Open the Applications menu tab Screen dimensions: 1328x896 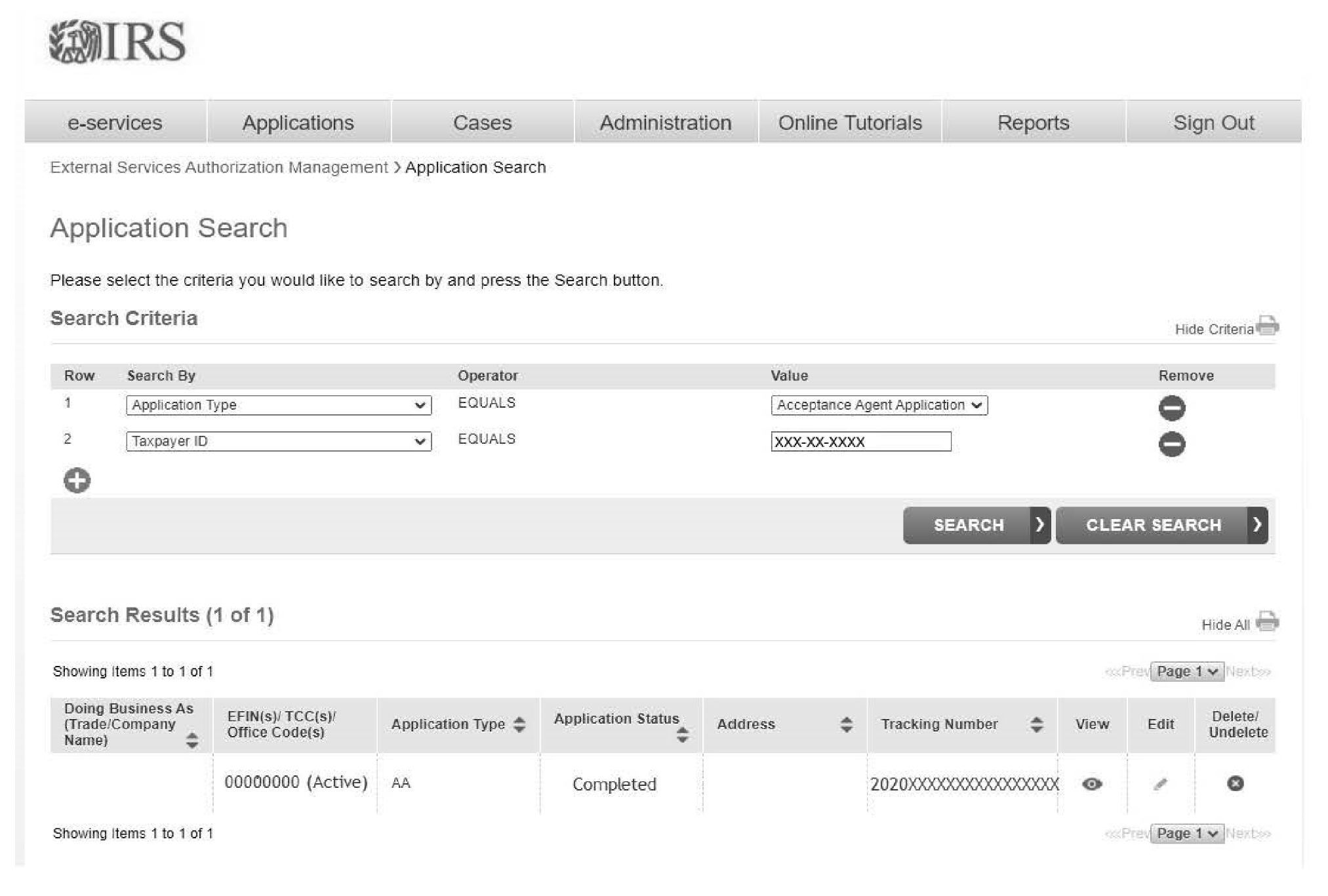click(298, 123)
